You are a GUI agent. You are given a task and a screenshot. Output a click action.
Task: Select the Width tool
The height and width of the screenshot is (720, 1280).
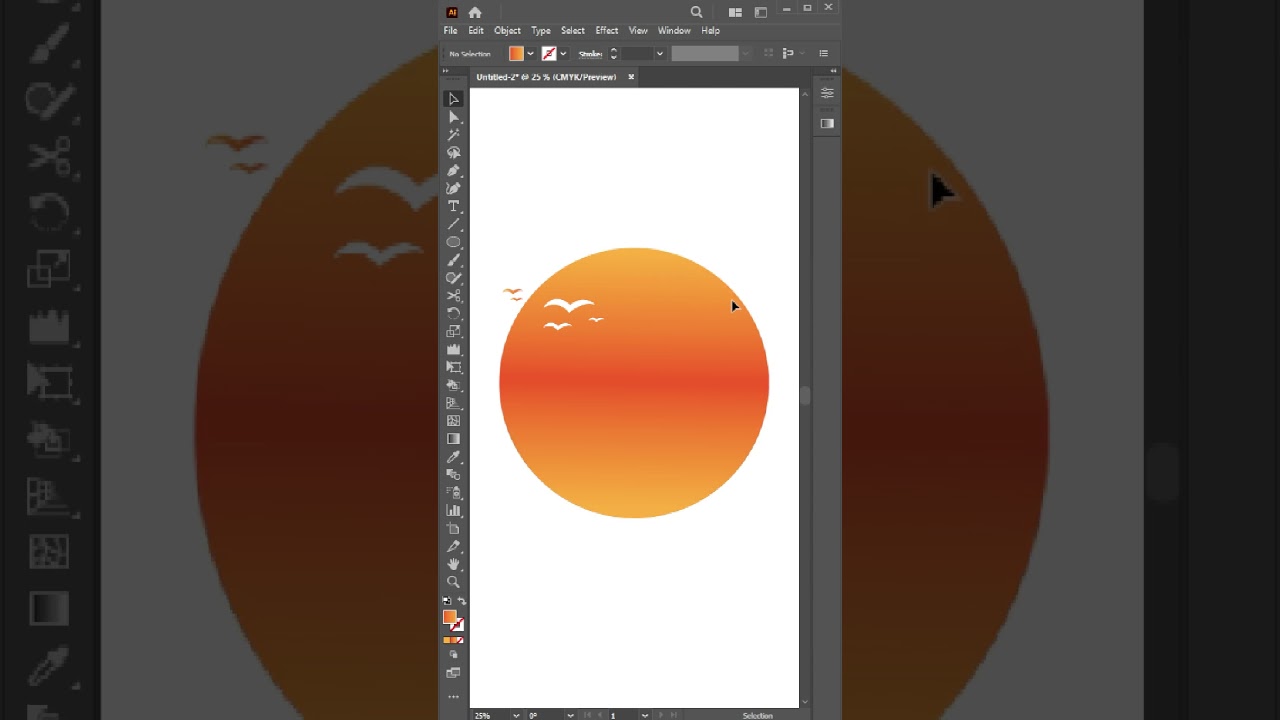tap(453, 350)
